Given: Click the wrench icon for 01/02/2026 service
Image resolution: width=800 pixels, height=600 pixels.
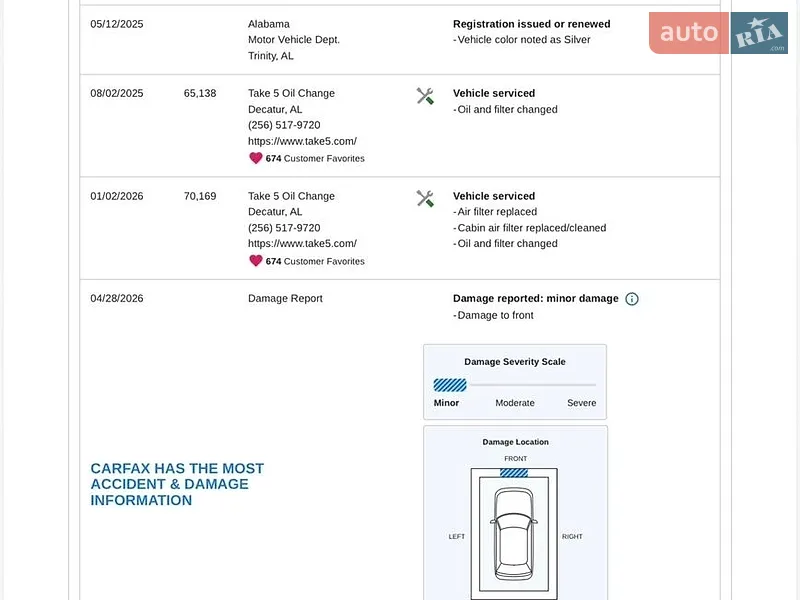Looking at the screenshot, I should [x=425, y=198].
